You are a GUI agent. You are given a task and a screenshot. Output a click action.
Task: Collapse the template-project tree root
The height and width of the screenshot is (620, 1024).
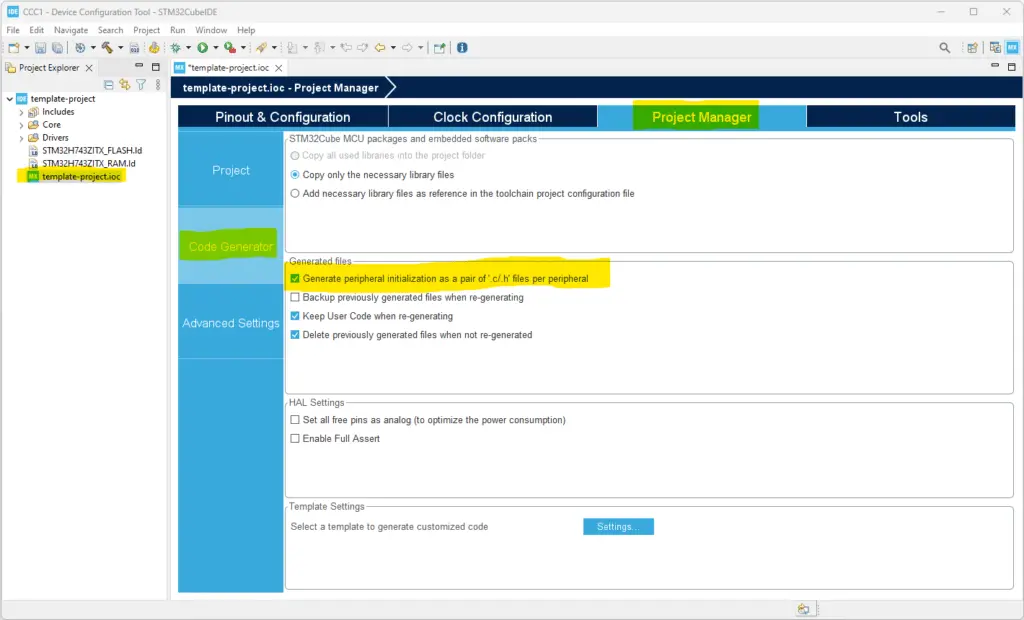pyautogui.click(x=9, y=99)
